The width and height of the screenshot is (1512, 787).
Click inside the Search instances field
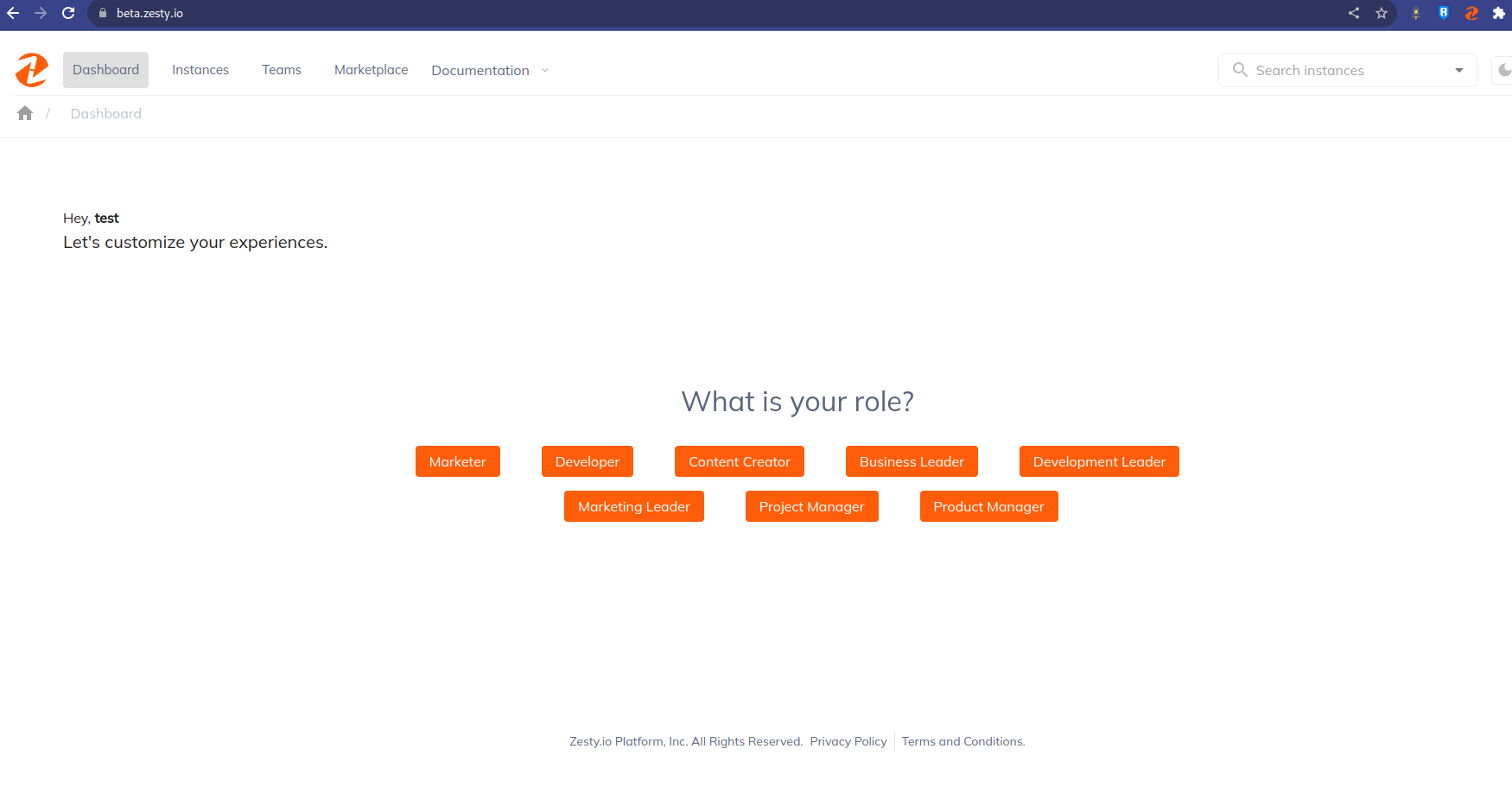pos(1322,70)
